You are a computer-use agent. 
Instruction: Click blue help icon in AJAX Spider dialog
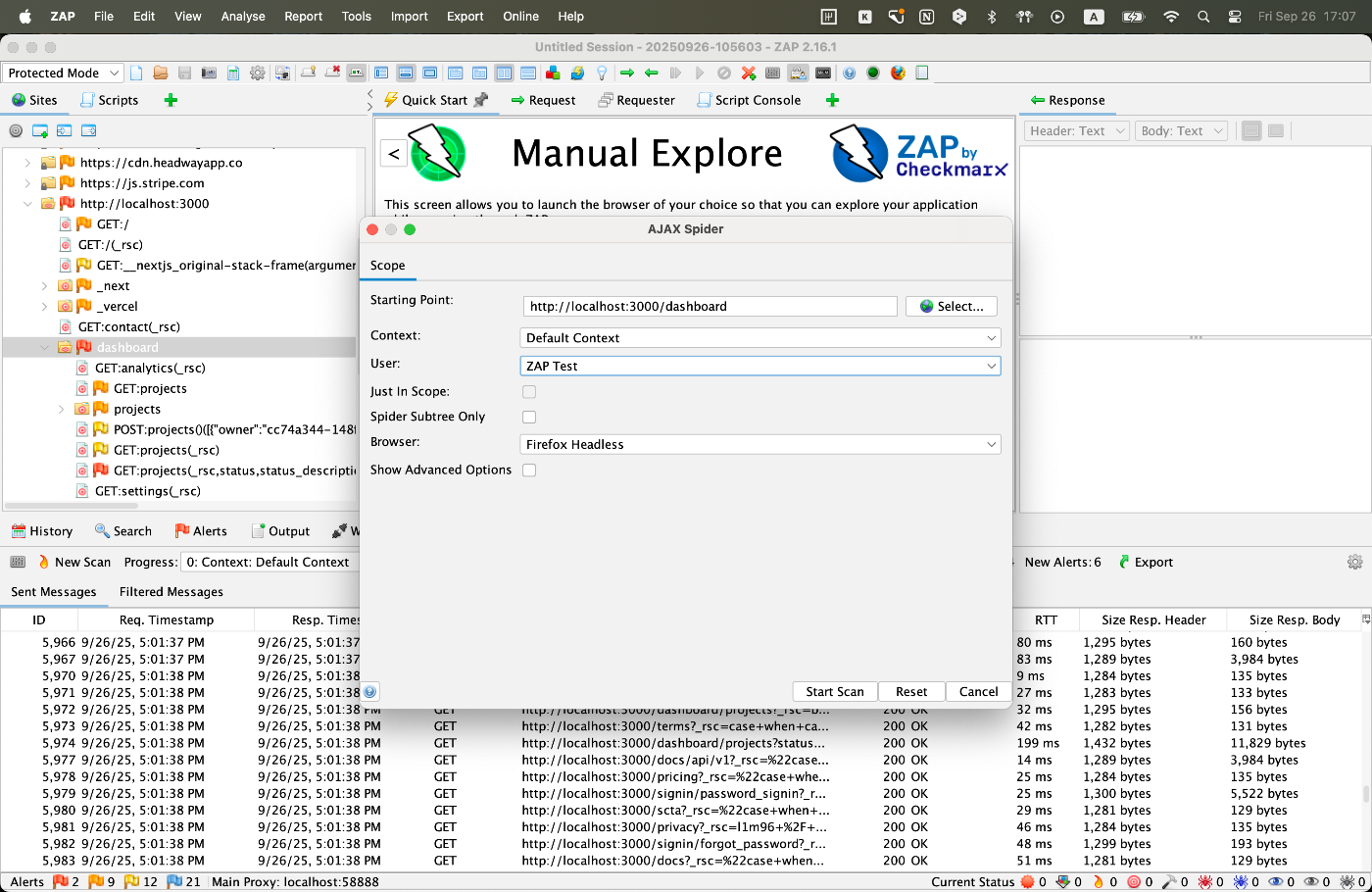(370, 691)
